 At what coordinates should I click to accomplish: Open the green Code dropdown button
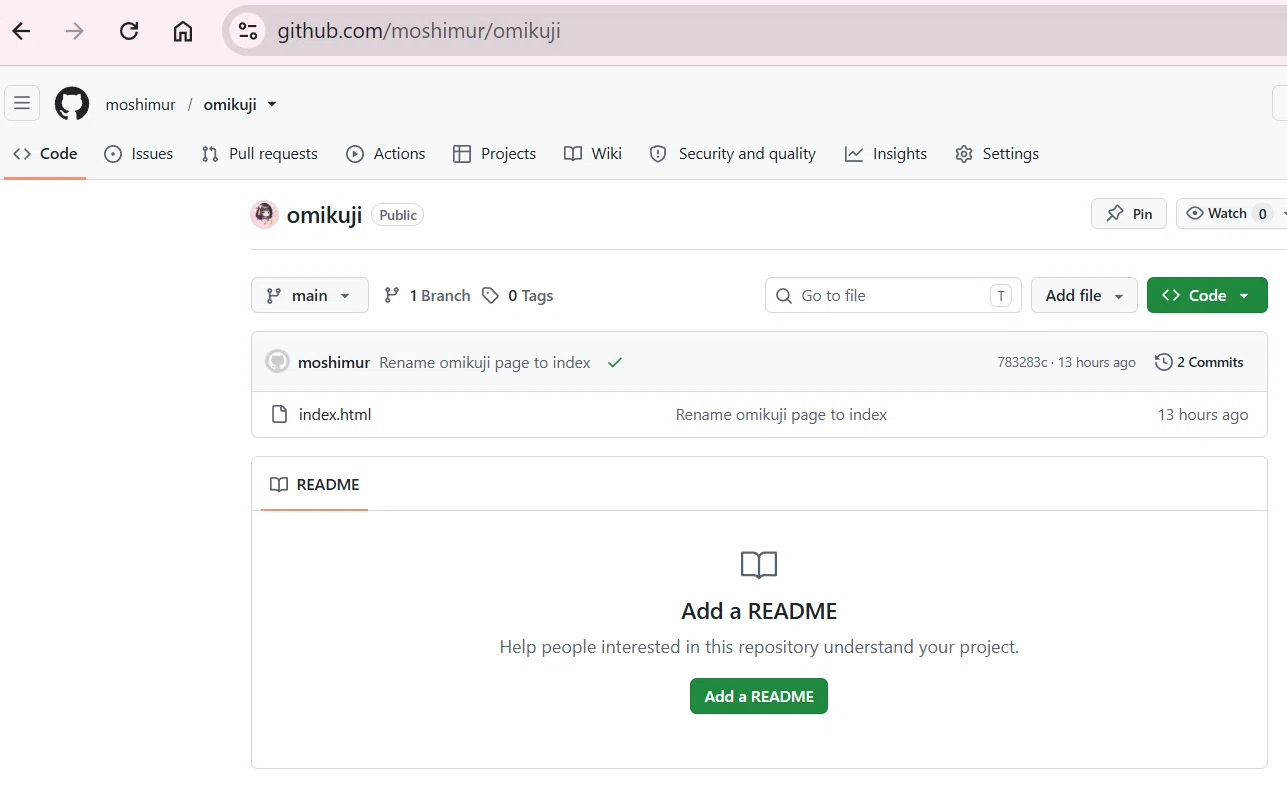(x=1207, y=295)
